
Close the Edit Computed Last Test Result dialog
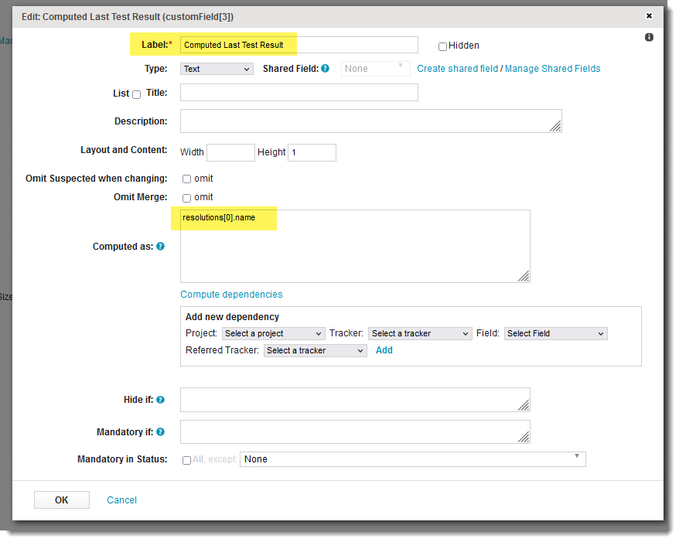coord(649,16)
